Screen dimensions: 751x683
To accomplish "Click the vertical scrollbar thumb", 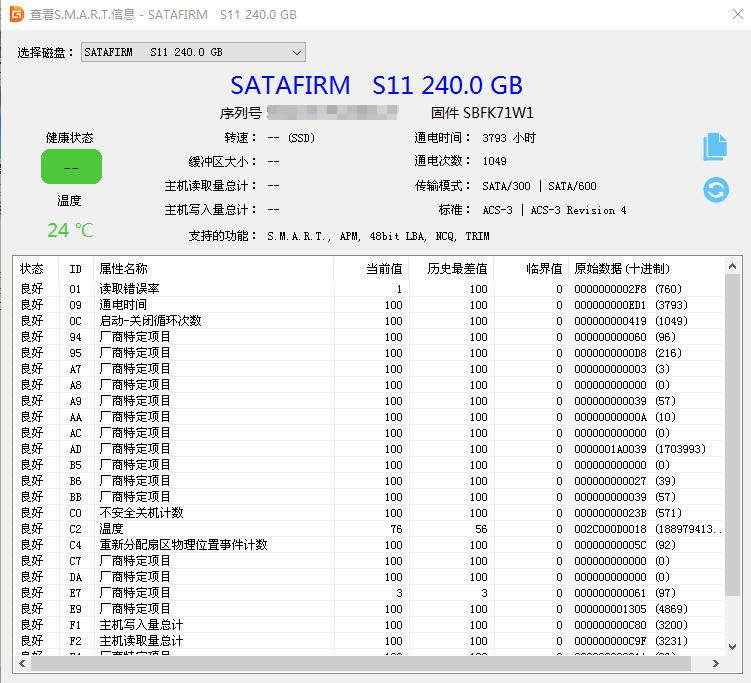I will [x=732, y=435].
